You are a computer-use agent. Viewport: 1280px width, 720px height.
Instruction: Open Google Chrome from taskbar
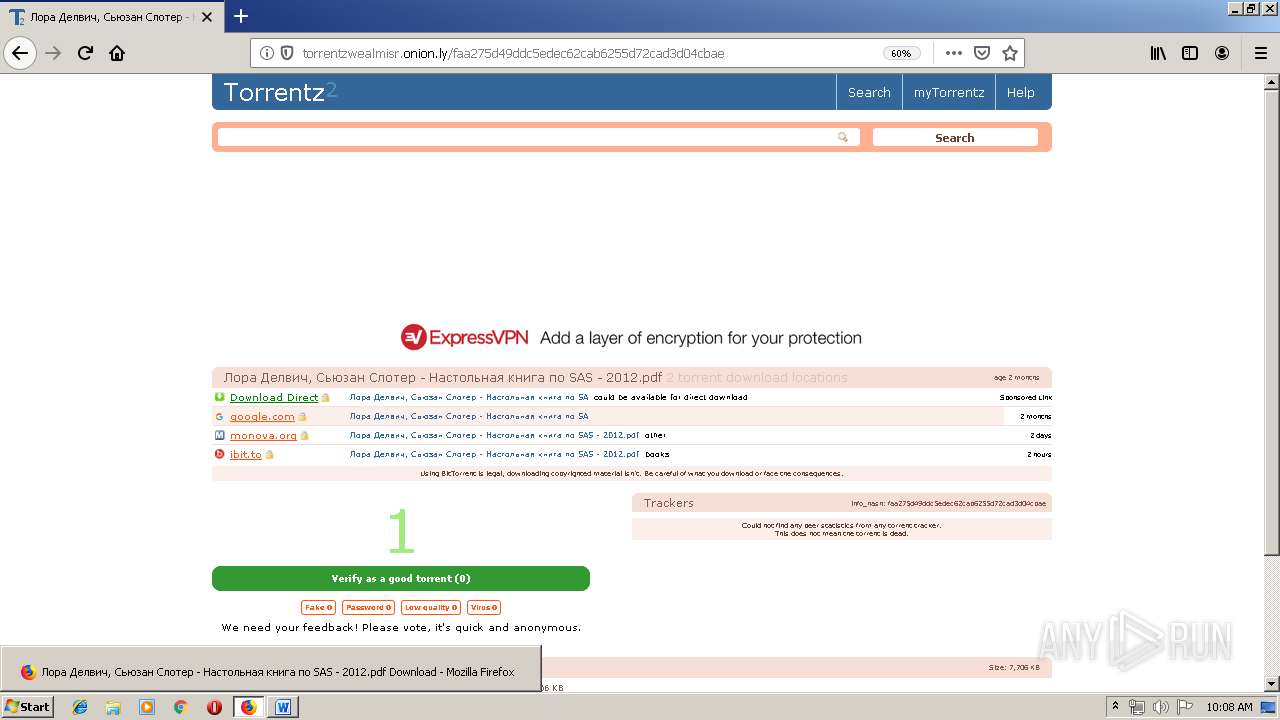181,707
